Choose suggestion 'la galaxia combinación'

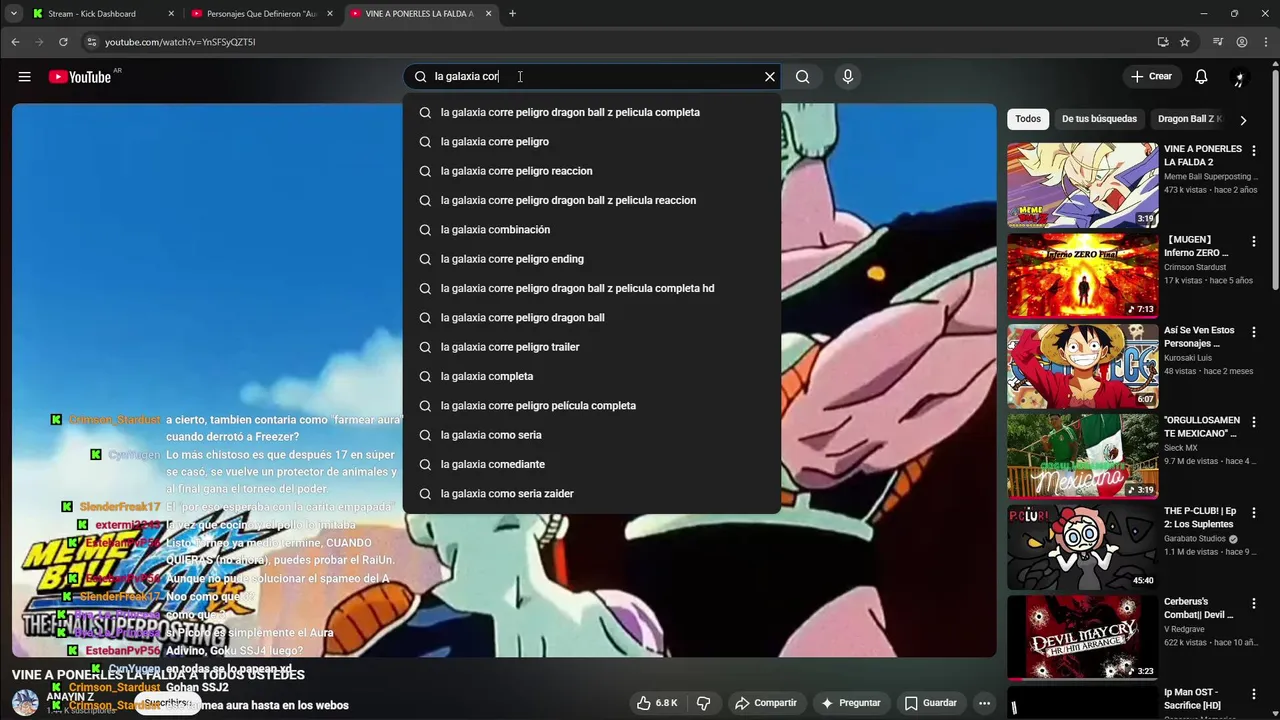[592, 230]
